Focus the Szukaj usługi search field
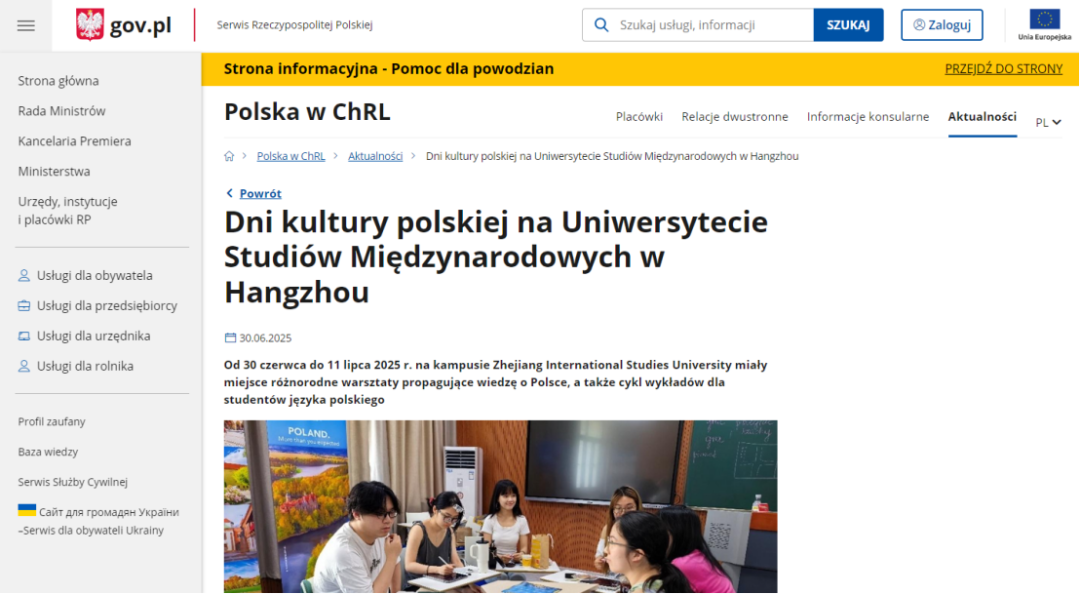 click(710, 25)
